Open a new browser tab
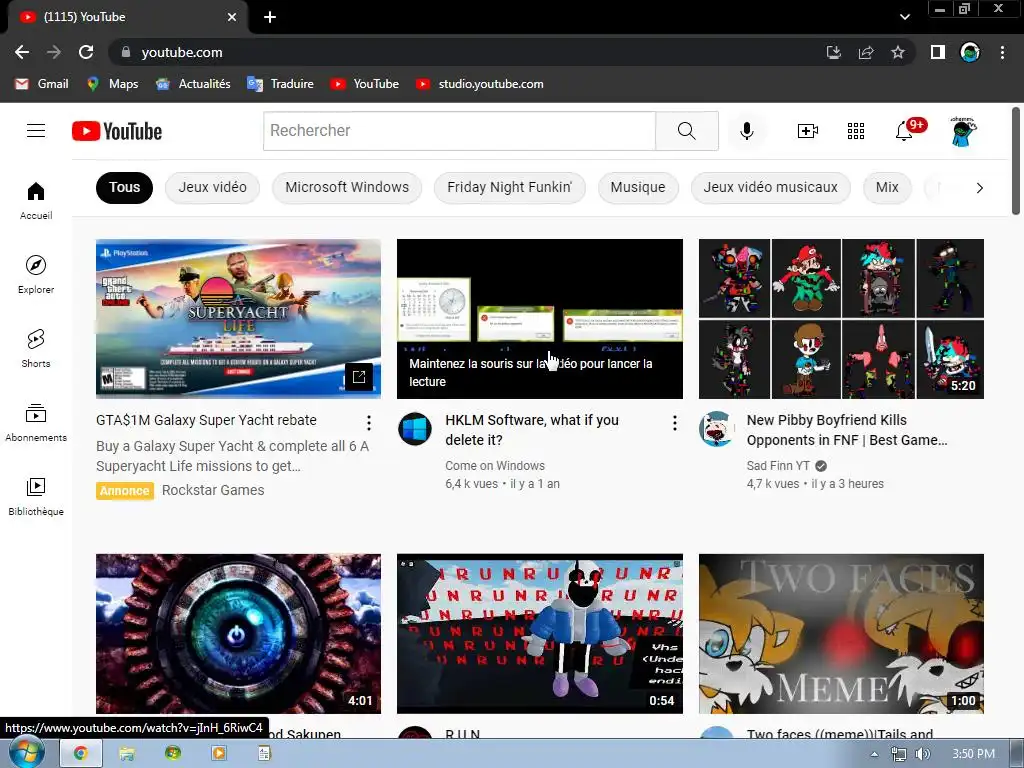 (270, 17)
